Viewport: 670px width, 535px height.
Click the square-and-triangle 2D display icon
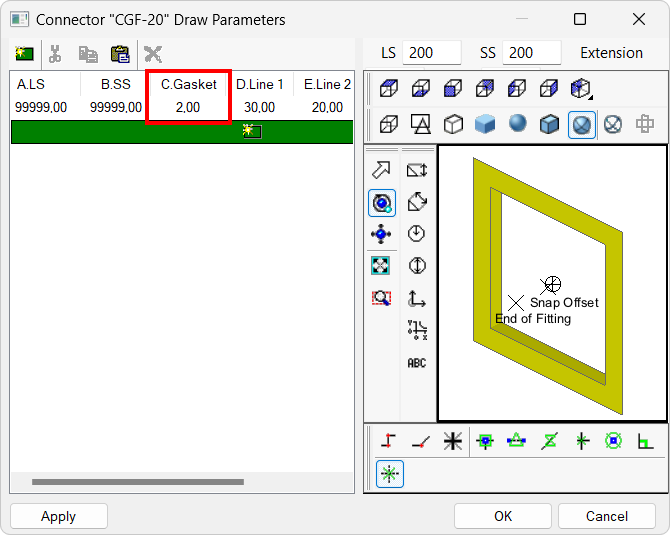coord(420,124)
